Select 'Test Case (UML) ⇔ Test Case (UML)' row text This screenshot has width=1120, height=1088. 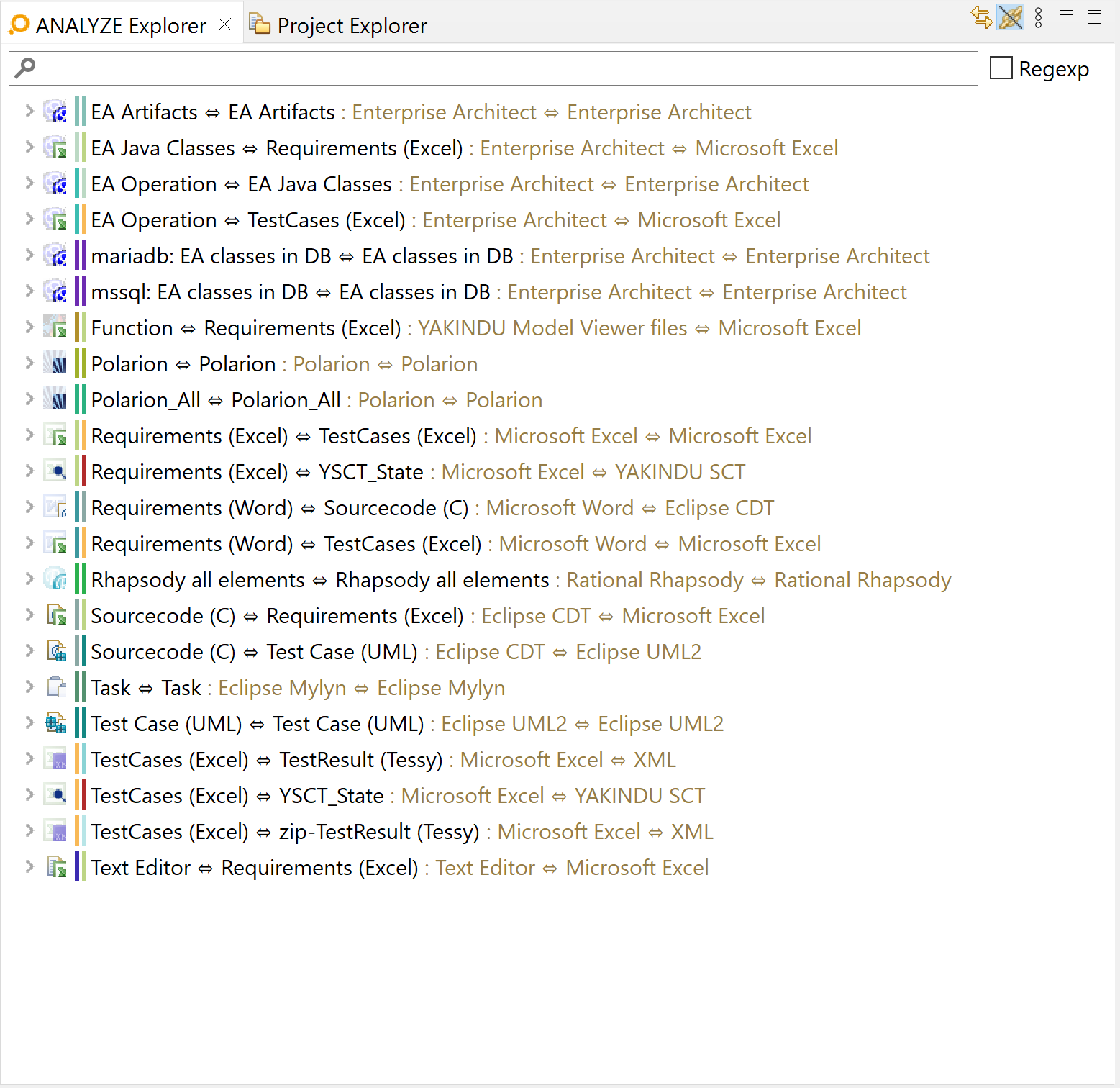coord(258,724)
